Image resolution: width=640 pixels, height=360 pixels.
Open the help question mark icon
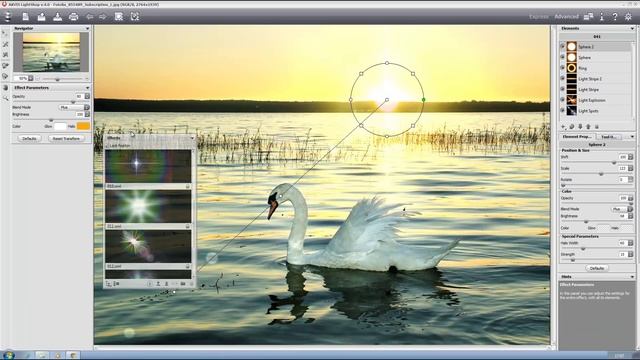(x=615, y=16)
